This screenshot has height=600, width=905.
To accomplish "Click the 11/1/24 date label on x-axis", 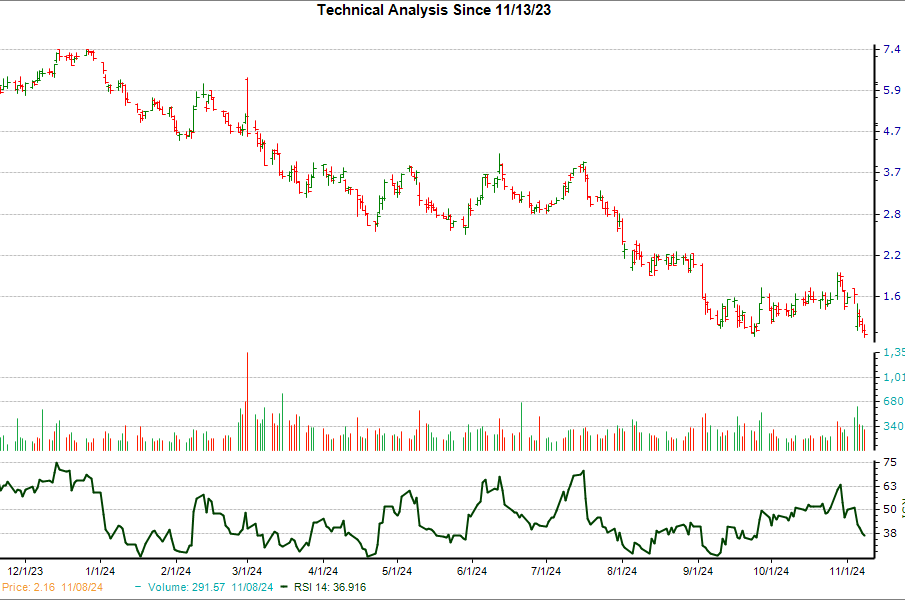I will click(x=848, y=571).
